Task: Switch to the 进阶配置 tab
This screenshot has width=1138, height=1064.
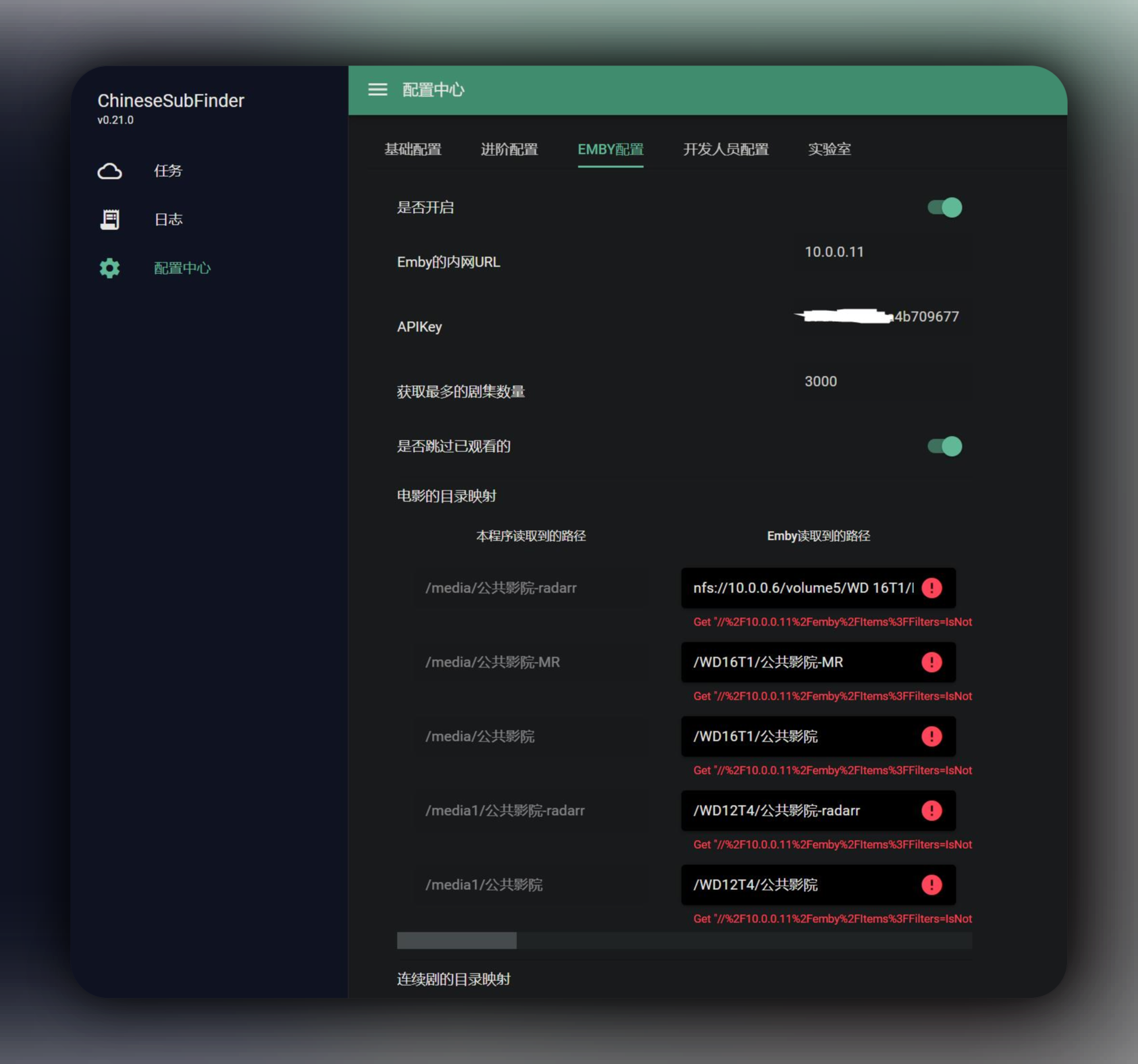Action: (509, 149)
